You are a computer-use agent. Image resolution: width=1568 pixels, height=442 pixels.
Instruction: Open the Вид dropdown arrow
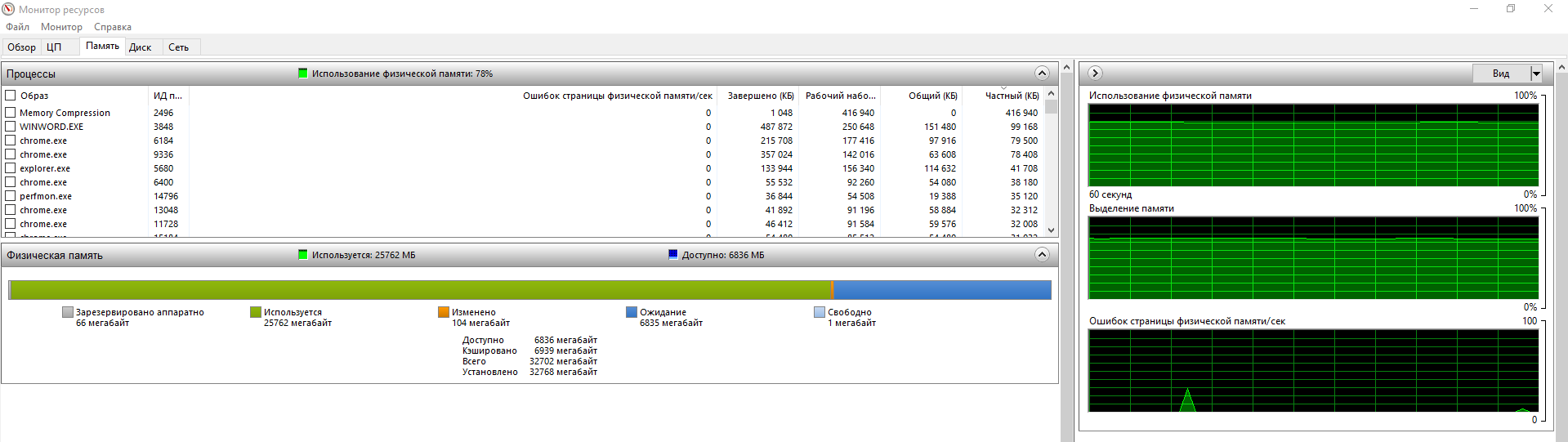click(x=1535, y=74)
